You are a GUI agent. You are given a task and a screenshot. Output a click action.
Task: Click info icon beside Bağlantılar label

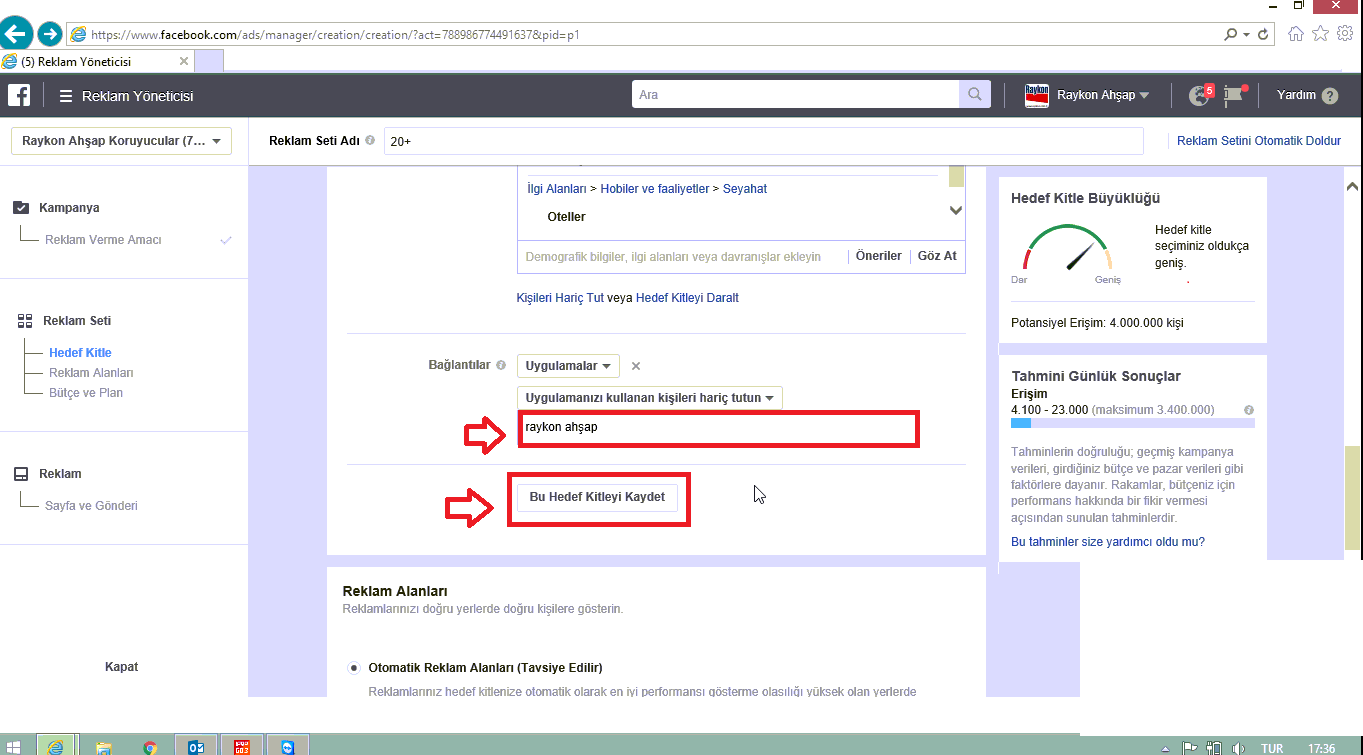500,365
